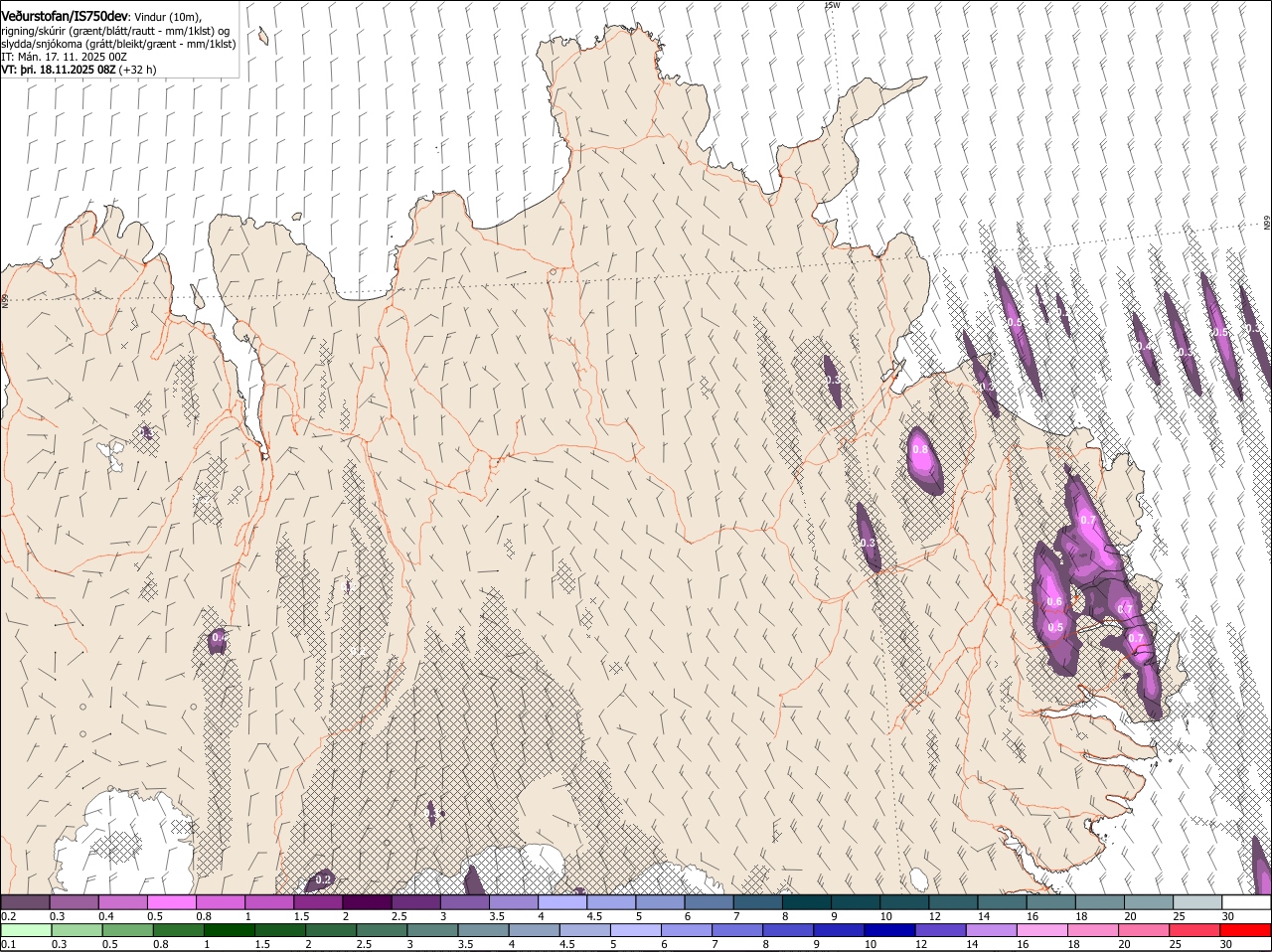Pick upper legend swatch between 3 and 3.5
Screen dimensions: 1272x952
point(465,902)
